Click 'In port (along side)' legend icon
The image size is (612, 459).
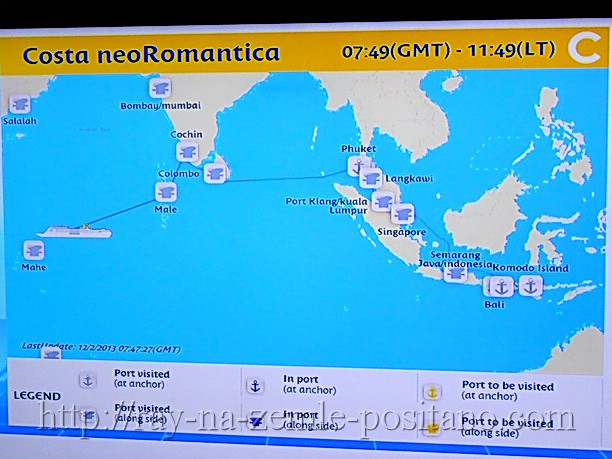(256, 421)
